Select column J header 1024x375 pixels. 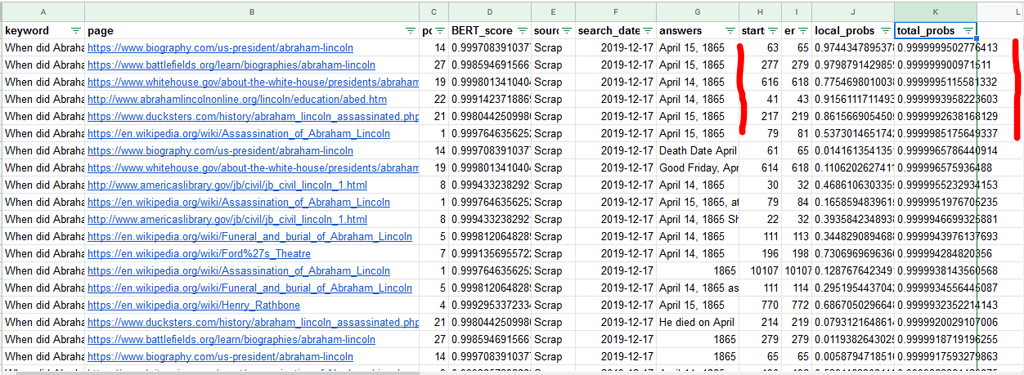(x=853, y=12)
